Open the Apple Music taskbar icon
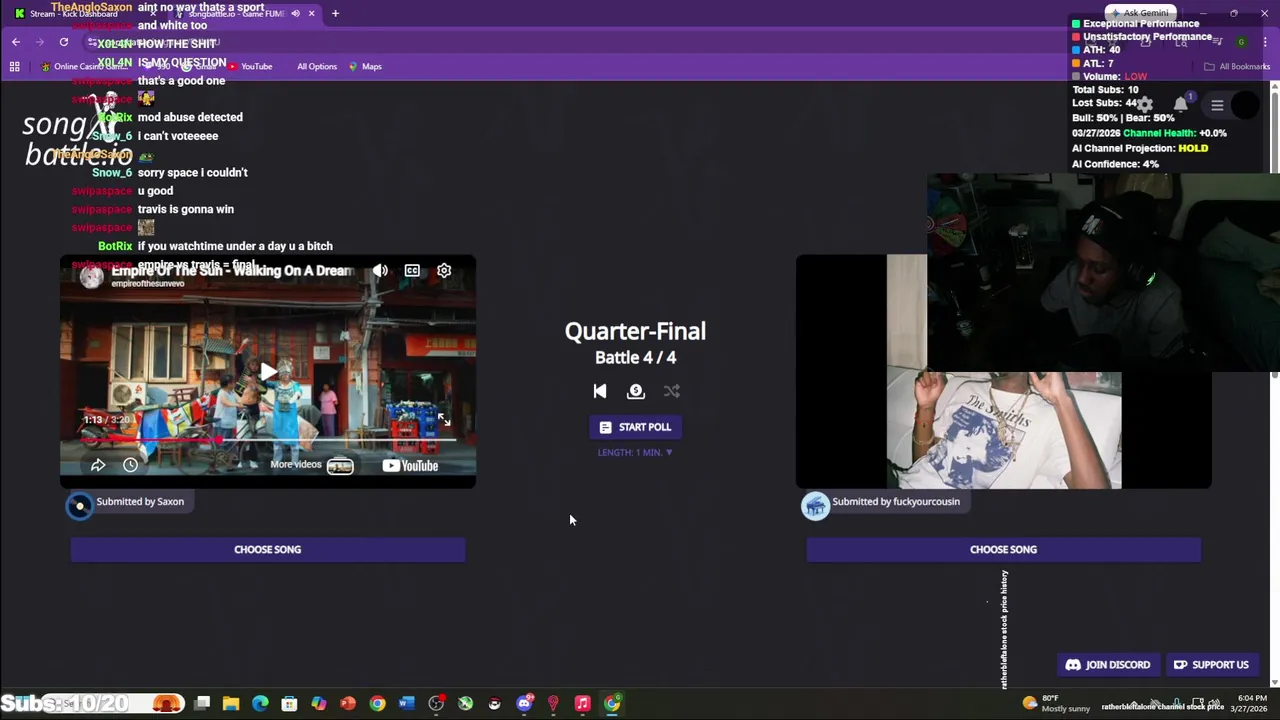 point(582,704)
